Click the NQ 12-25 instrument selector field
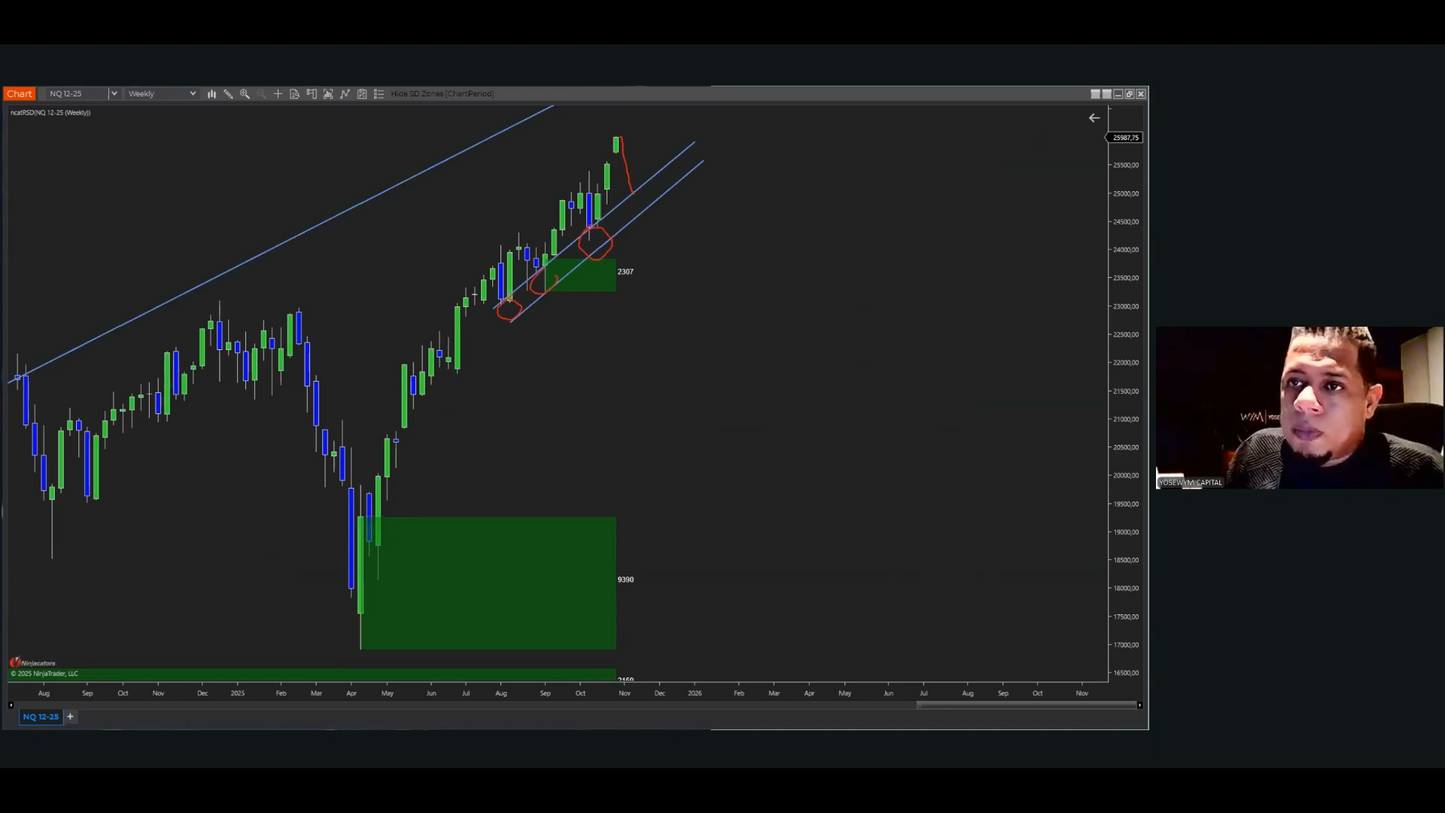The width and height of the screenshot is (1445, 813). [x=76, y=94]
